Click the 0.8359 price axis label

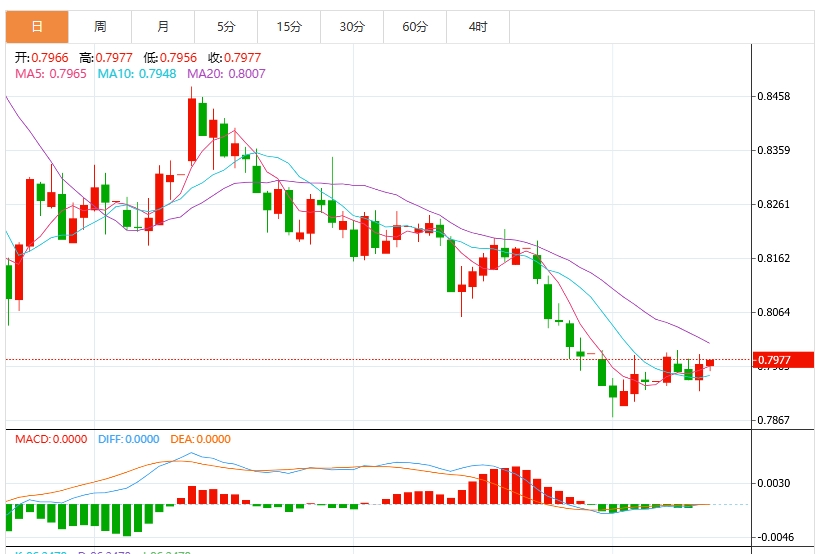pos(773,150)
